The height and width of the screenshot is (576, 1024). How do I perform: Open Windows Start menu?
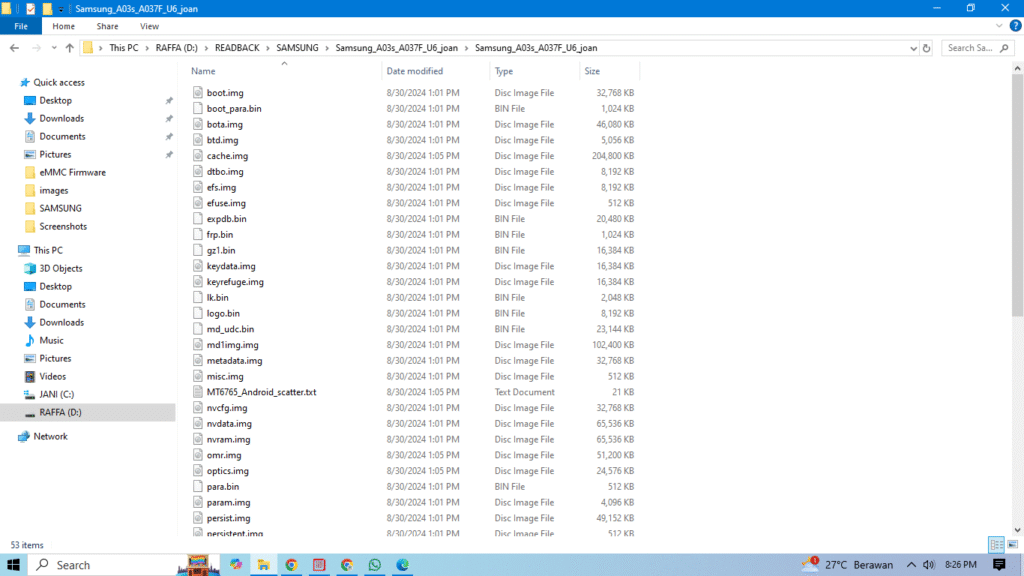point(14,565)
